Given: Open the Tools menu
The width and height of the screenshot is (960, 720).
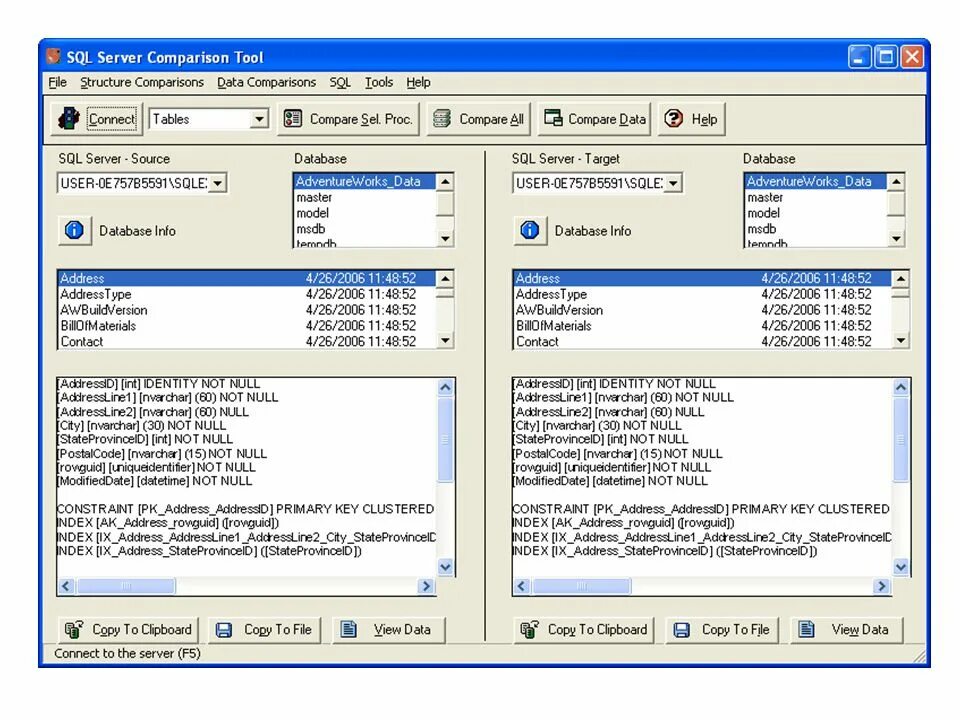Looking at the screenshot, I should pyautogui.click(x=379, y=82).
